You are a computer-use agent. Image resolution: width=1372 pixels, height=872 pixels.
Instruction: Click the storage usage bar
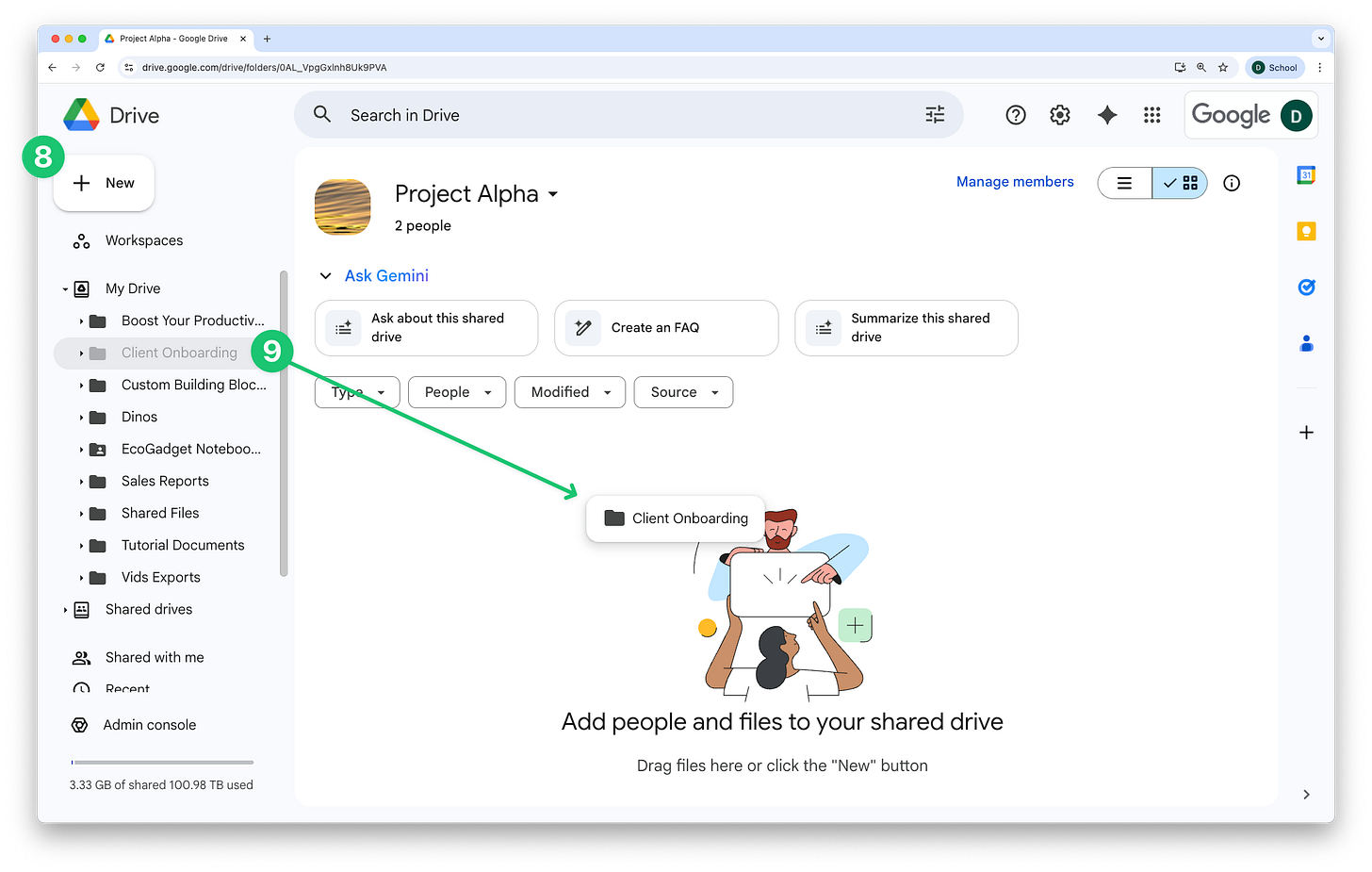[162, 763]
